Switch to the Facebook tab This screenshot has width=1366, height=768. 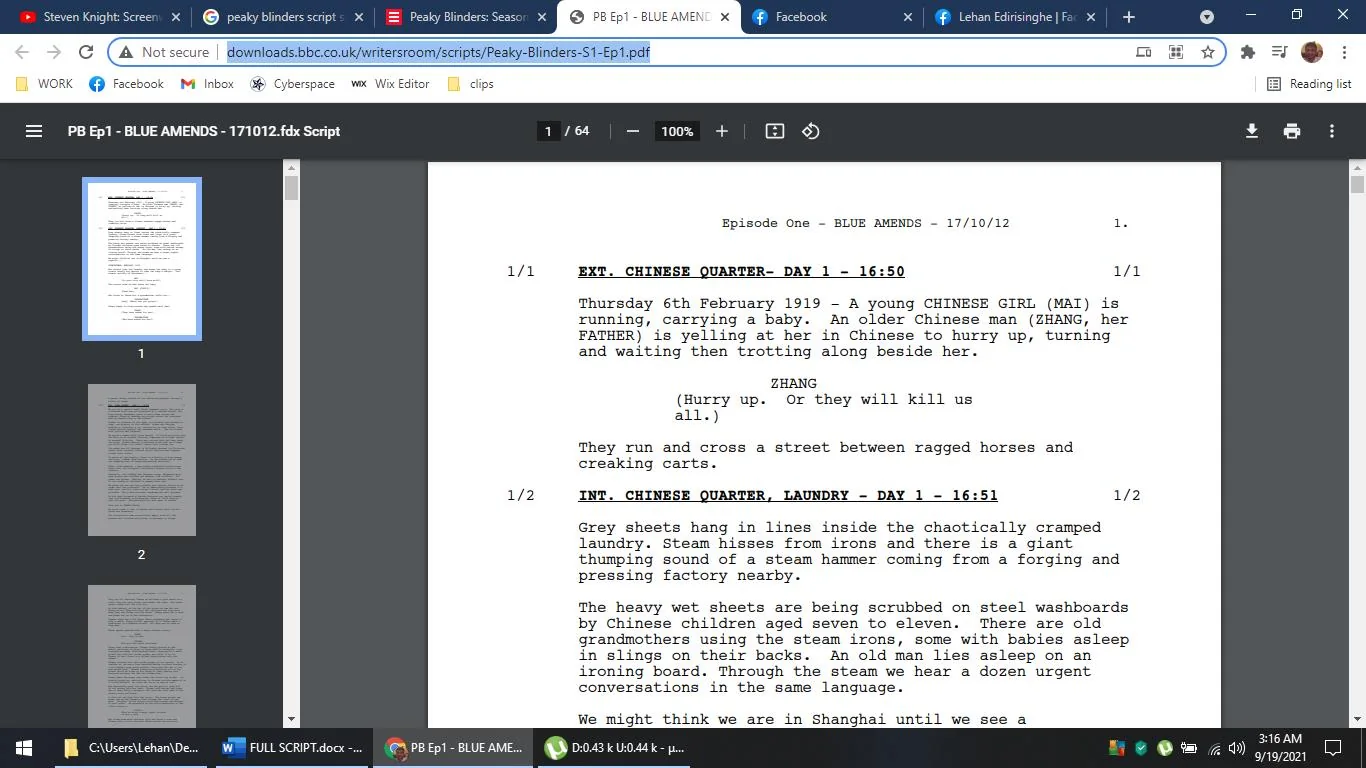click(832, 17)
